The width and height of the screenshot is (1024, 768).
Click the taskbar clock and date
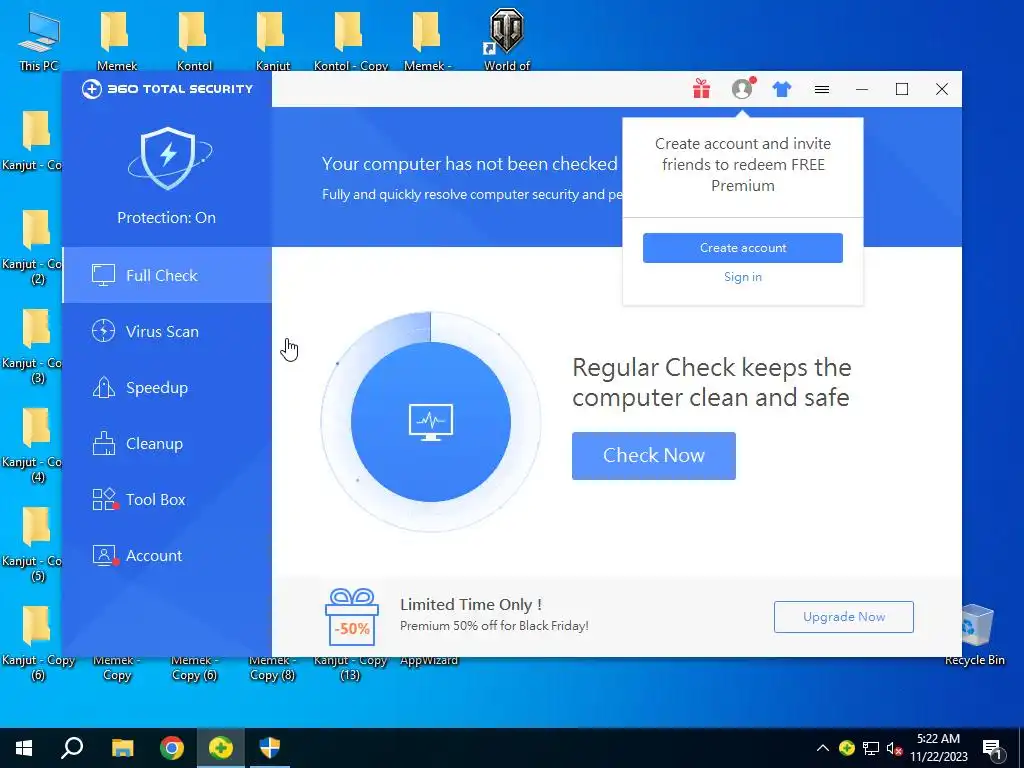tap(939, 748)
